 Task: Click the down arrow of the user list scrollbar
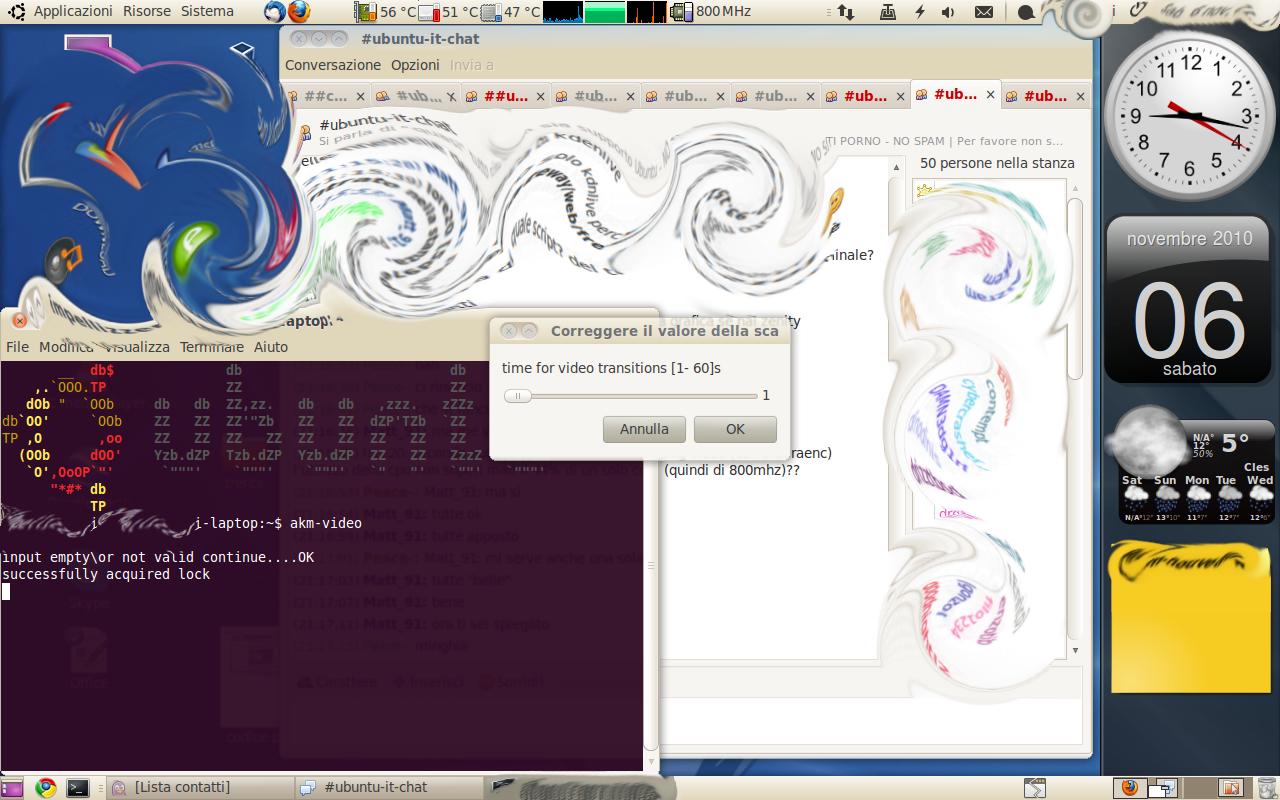click(x=1075, y=650)
